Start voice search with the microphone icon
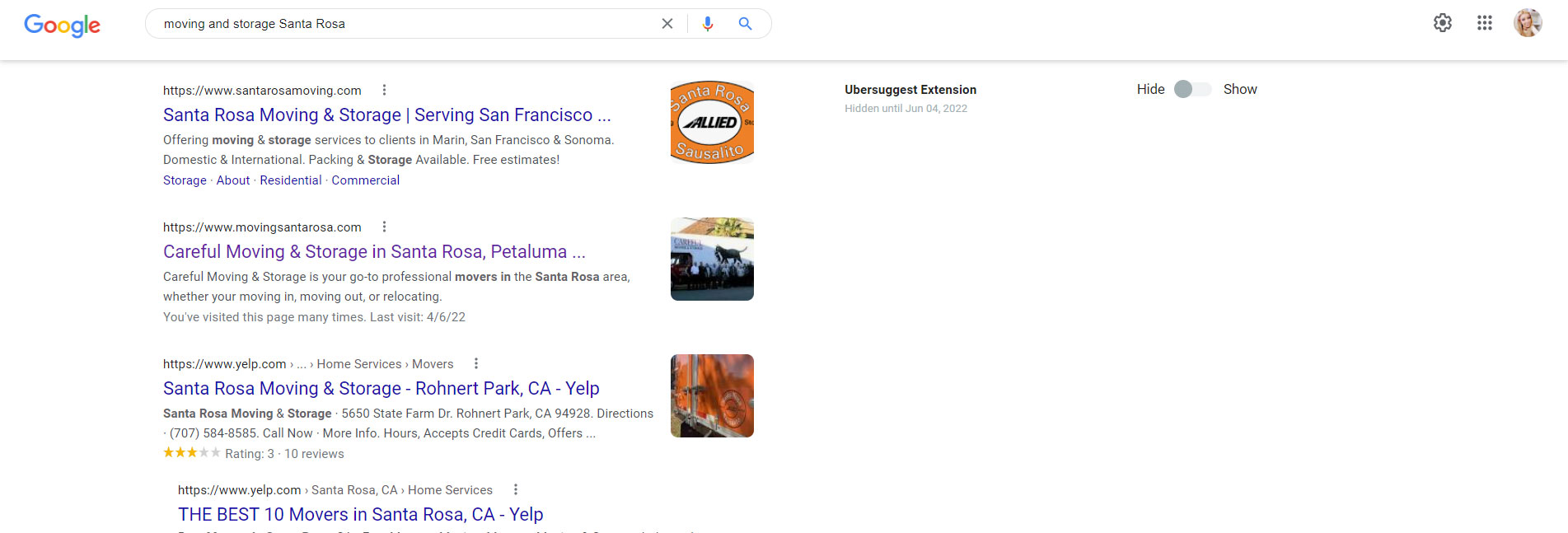This screenshot has height=533, width=1568. pos(708,24)
